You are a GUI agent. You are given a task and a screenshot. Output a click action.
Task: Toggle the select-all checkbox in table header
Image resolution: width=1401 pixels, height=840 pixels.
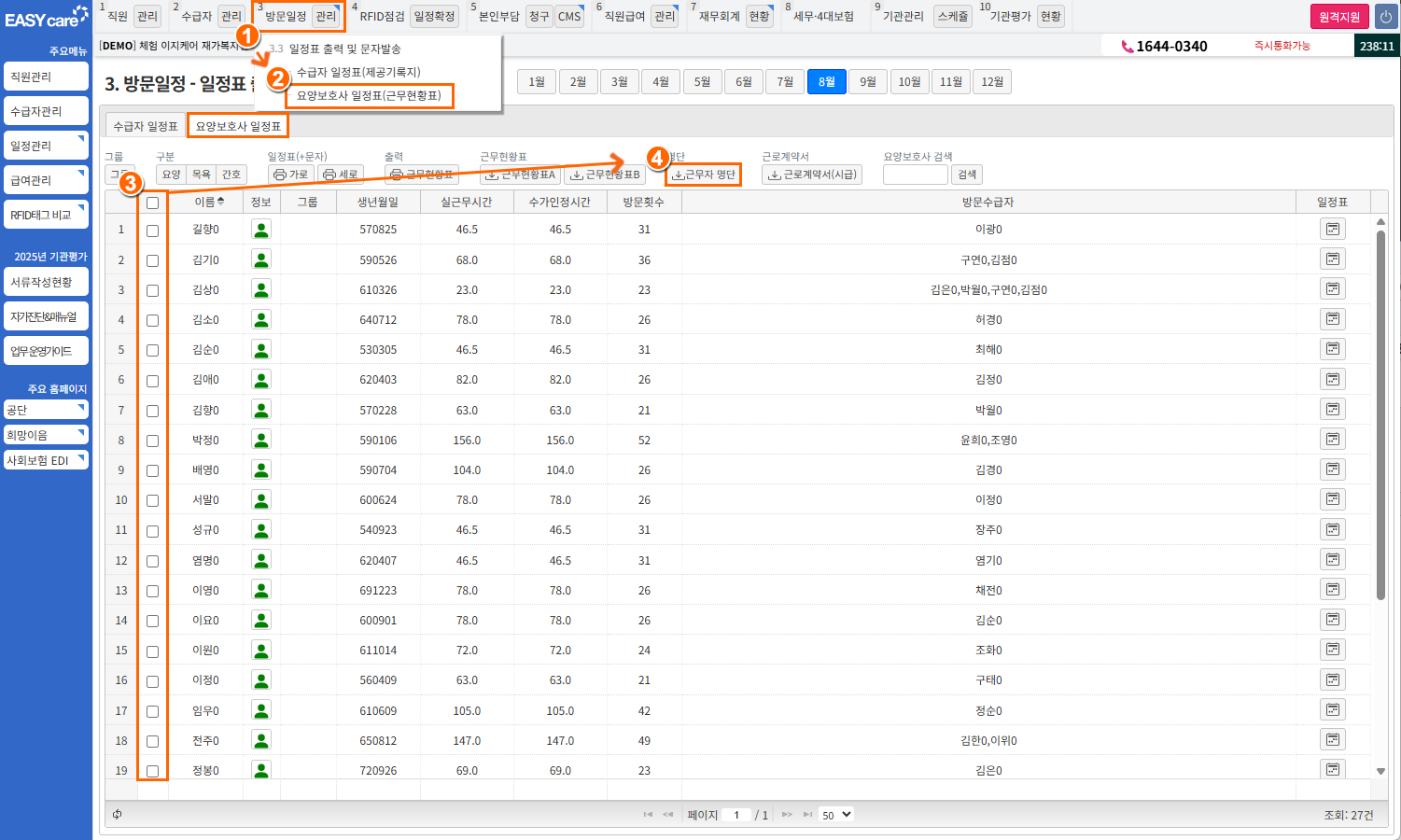coord(152,203)
